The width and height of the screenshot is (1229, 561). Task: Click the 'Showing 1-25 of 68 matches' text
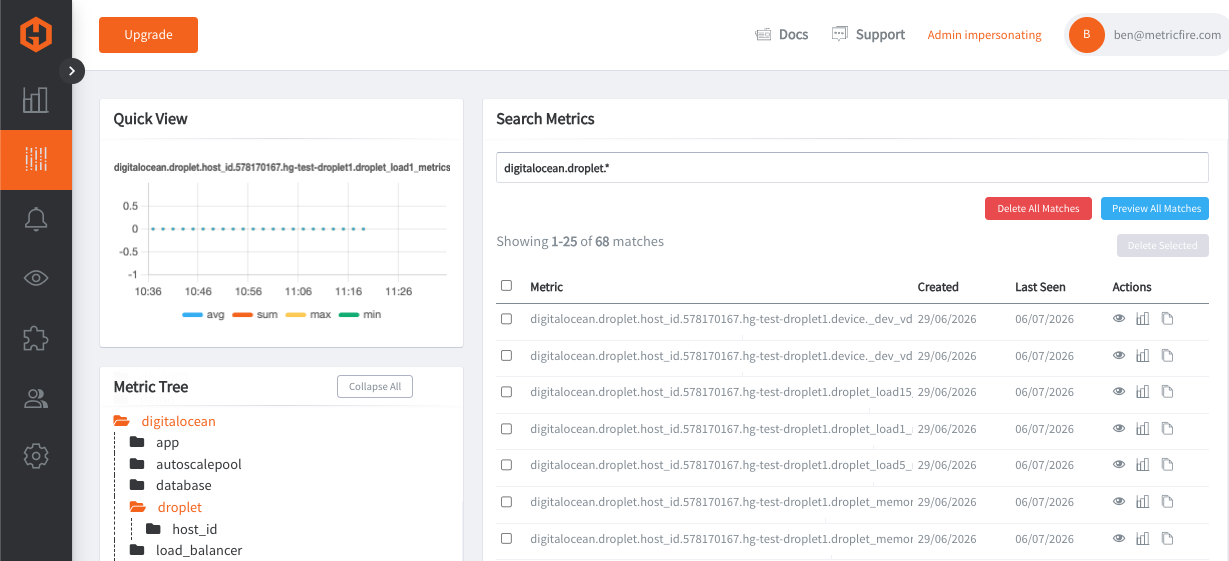580,241
